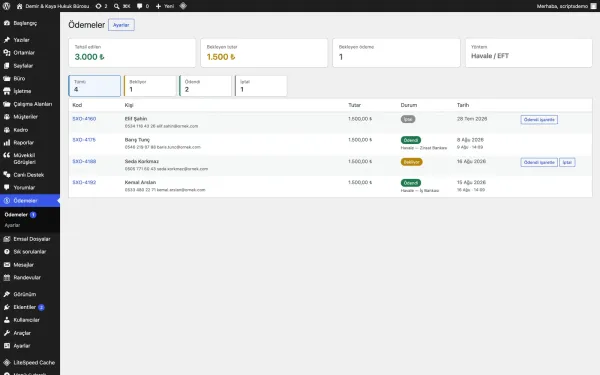Click the Bekleyen ödeme 1 card
The height and width of the screenshot is (375, 600).
(396, 53)
